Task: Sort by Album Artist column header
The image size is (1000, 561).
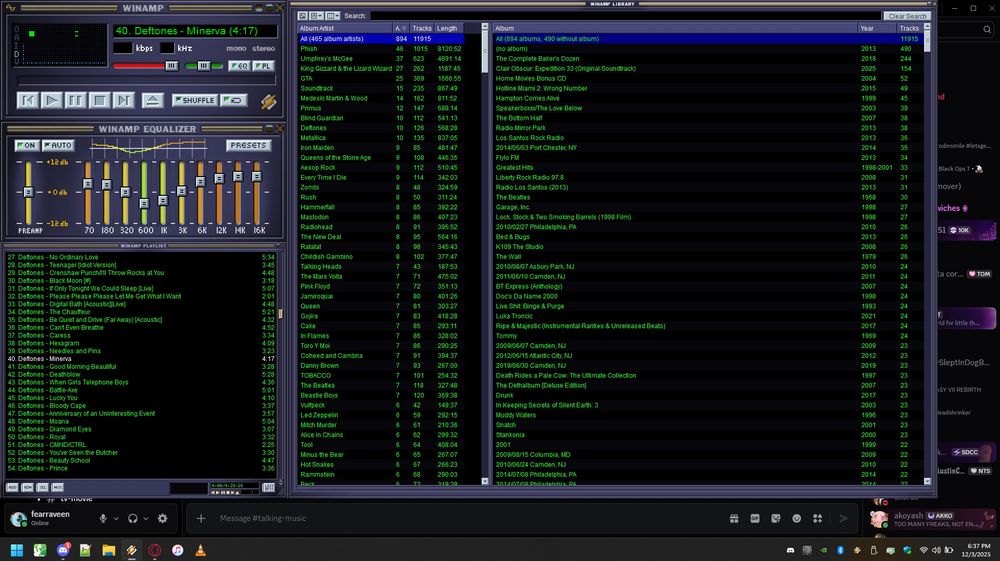Action: 345,28
